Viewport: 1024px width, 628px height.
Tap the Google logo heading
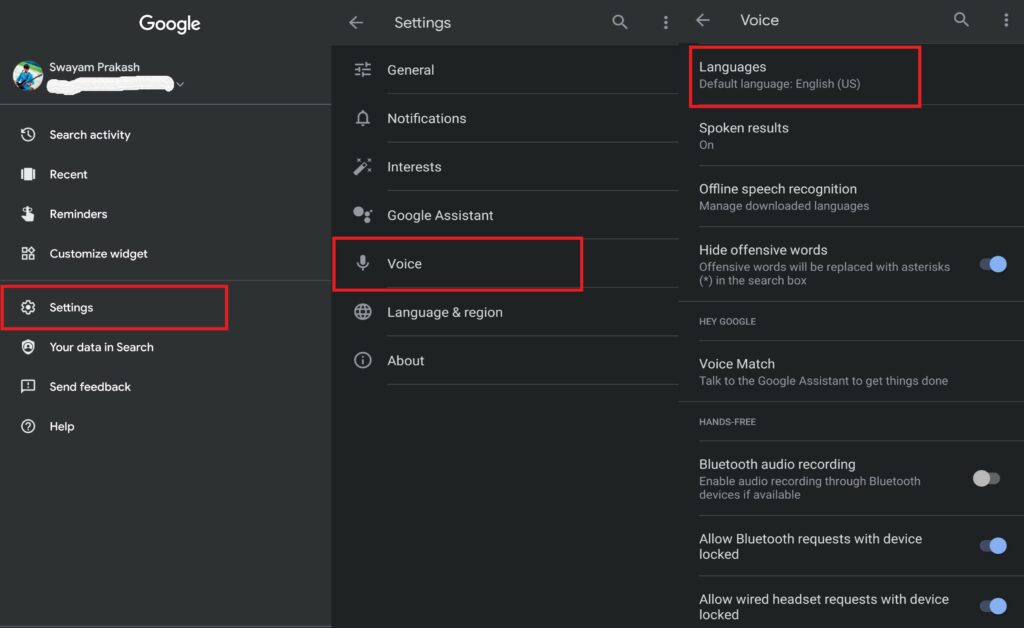pos(169,24)
